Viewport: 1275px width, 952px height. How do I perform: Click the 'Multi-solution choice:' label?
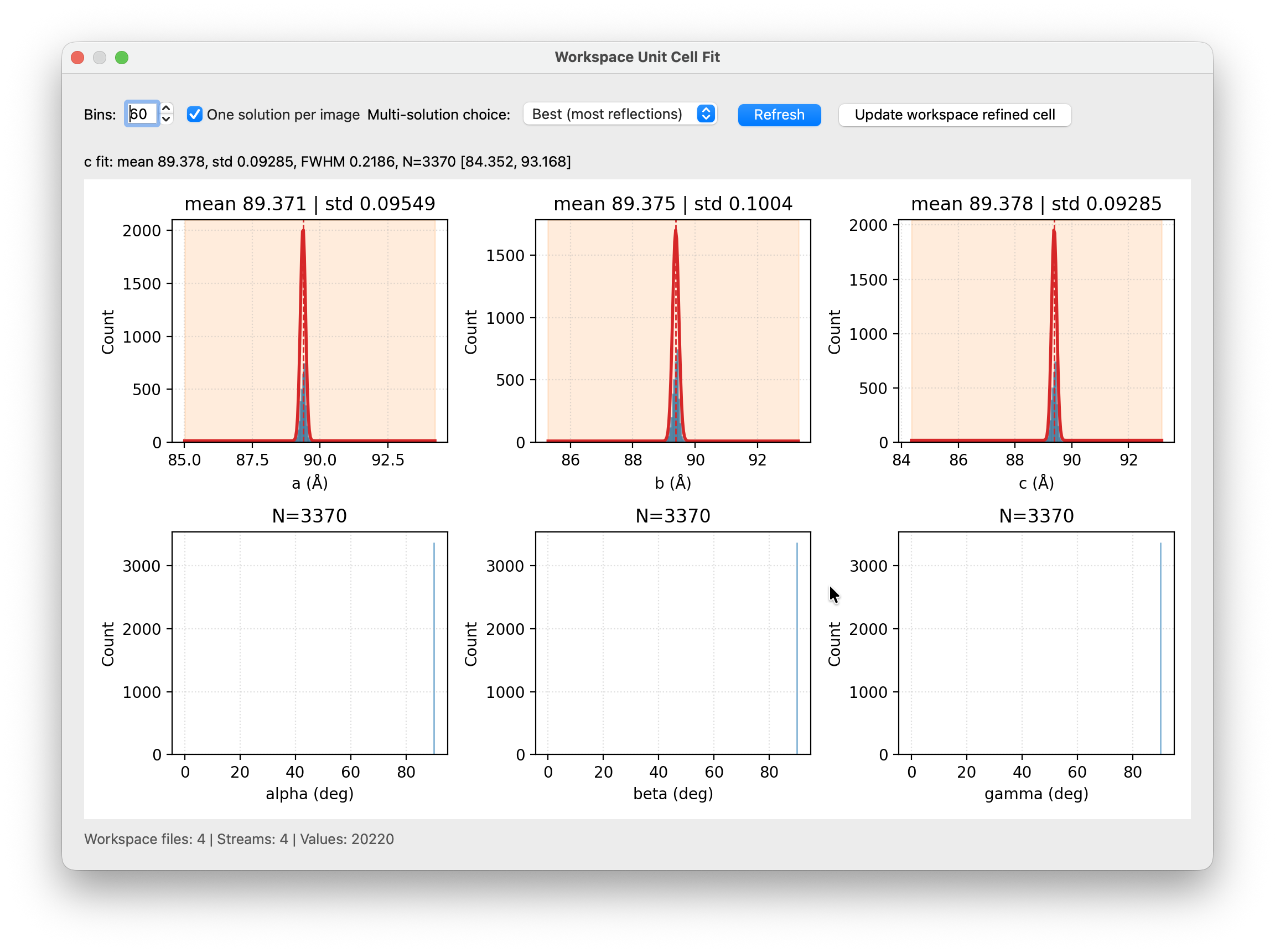point(438,115)
